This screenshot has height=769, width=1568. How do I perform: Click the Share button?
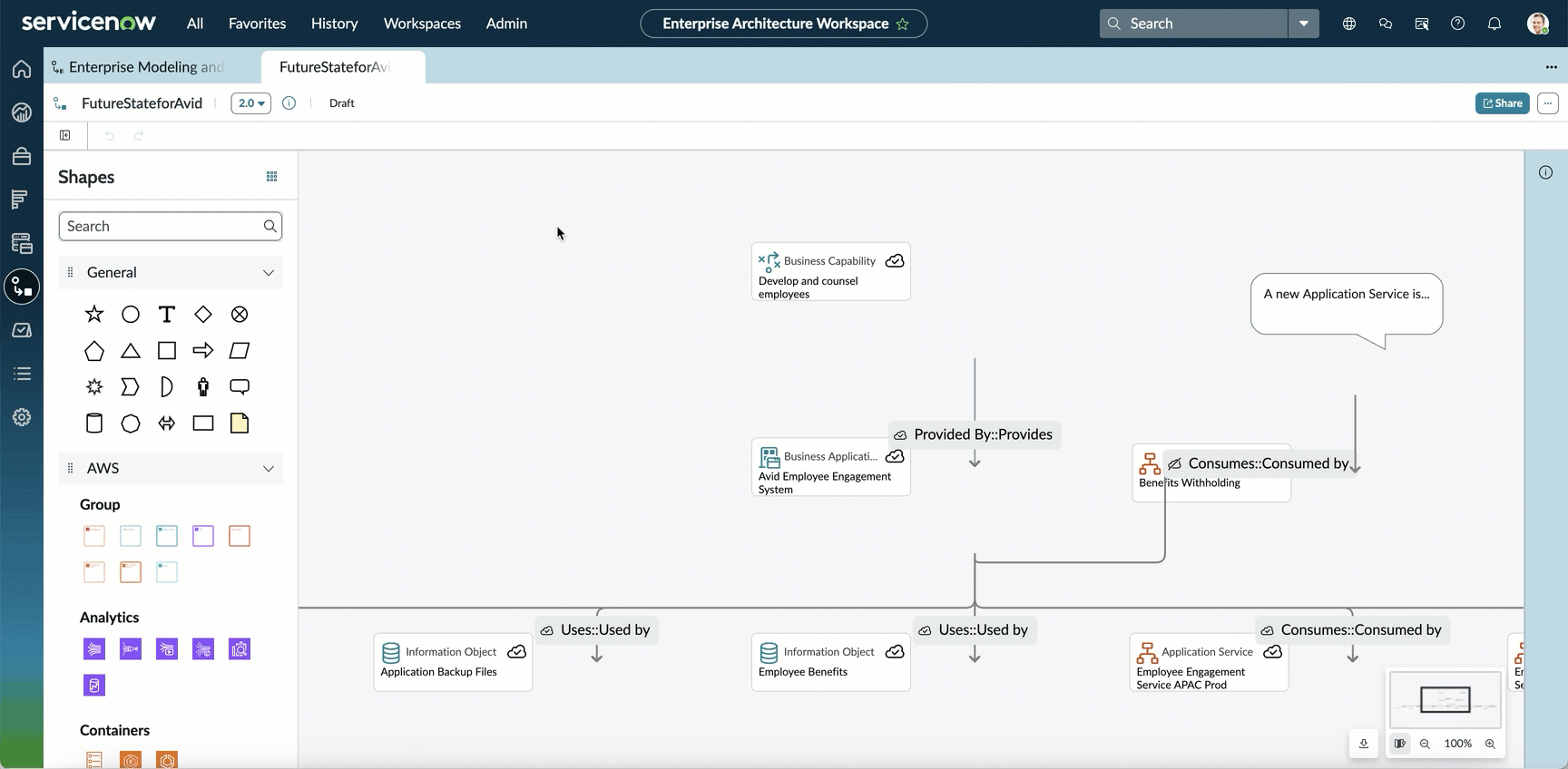coord(1503,103)
